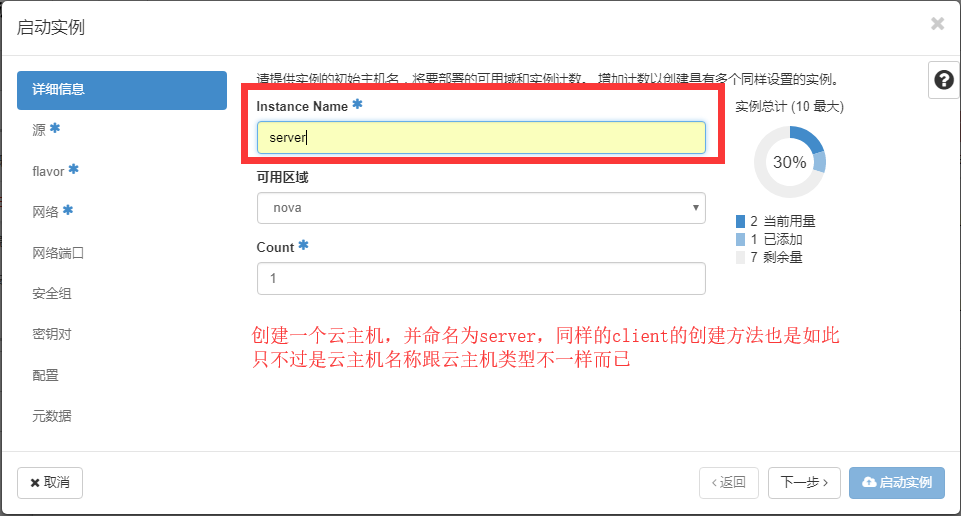The image size is (961, 516).
Task: Click the 下一步 next button
Action: (x=803, y=483)
